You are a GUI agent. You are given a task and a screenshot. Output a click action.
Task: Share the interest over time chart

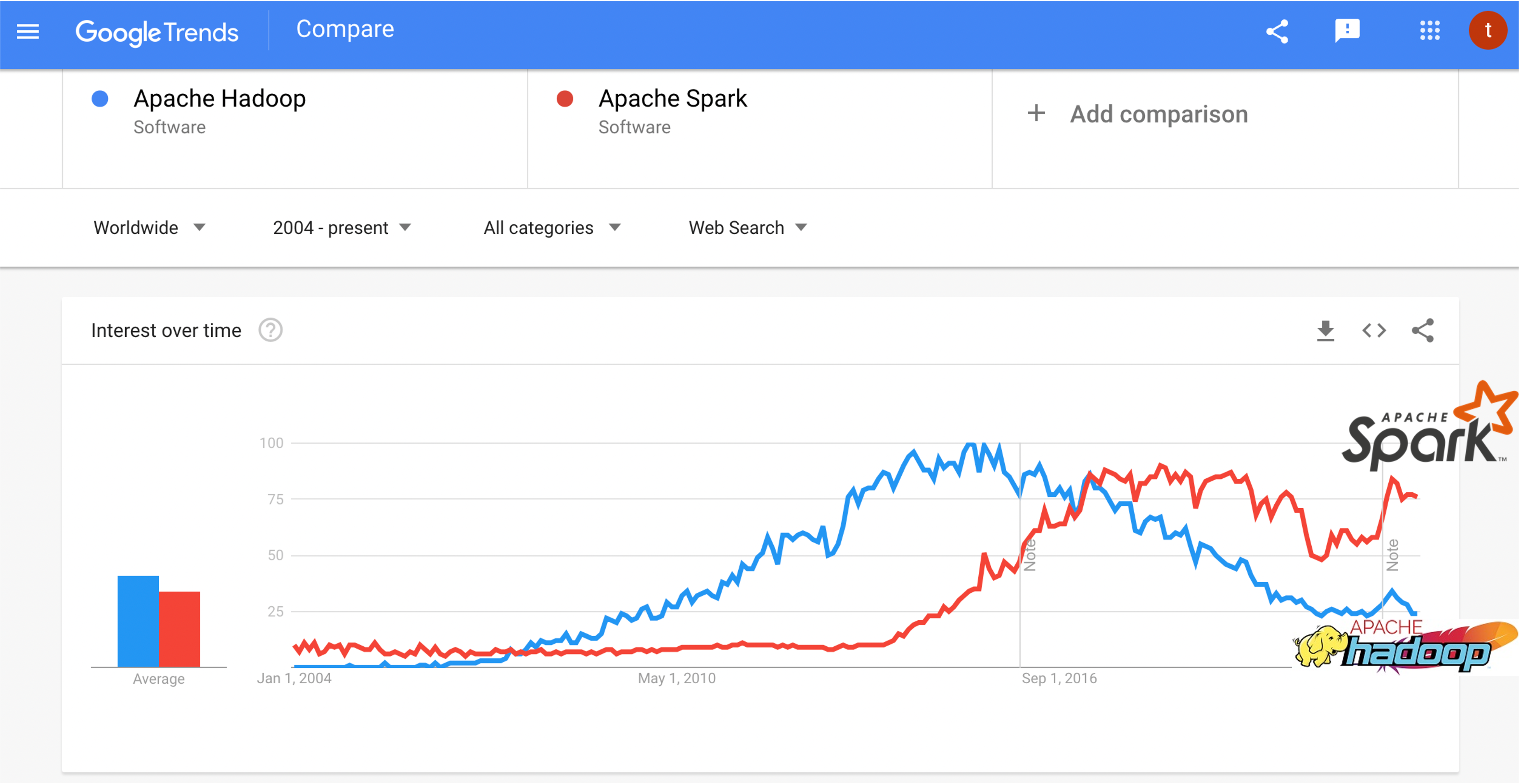(x=1422, y=331)
